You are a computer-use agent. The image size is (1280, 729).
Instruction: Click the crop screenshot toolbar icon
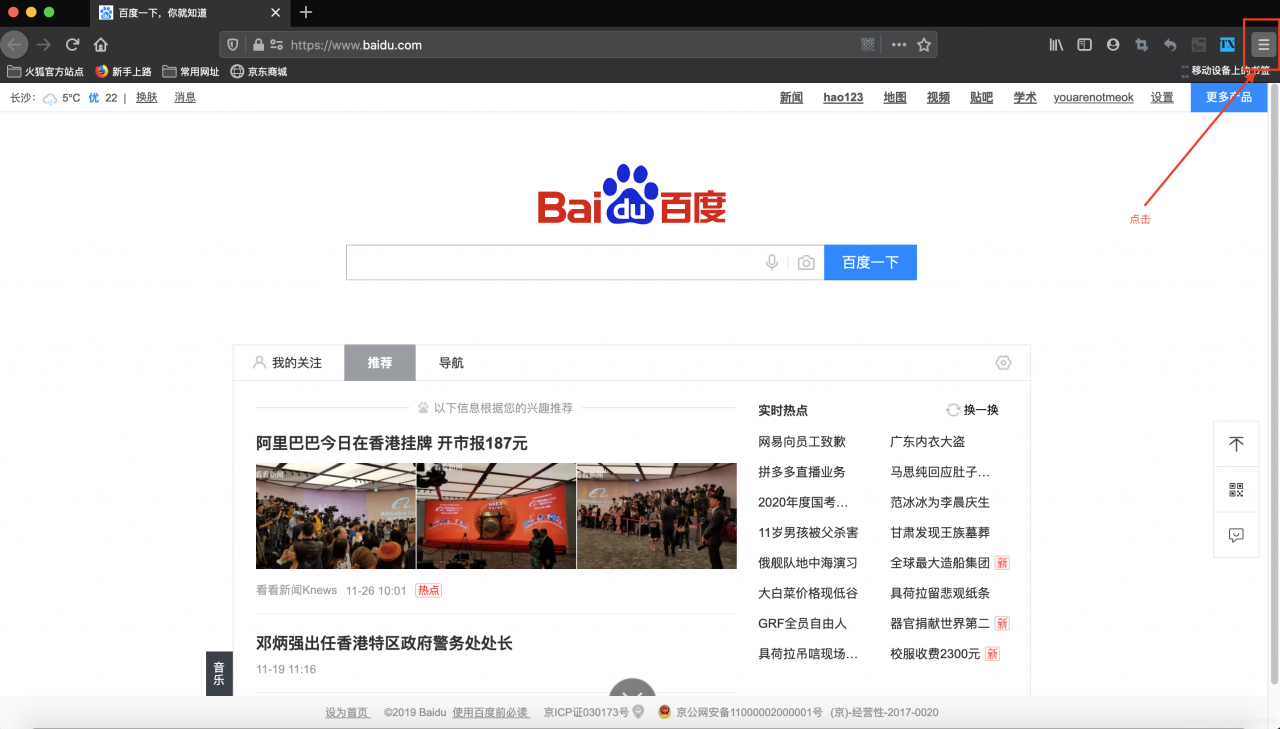pos(1141,45)
